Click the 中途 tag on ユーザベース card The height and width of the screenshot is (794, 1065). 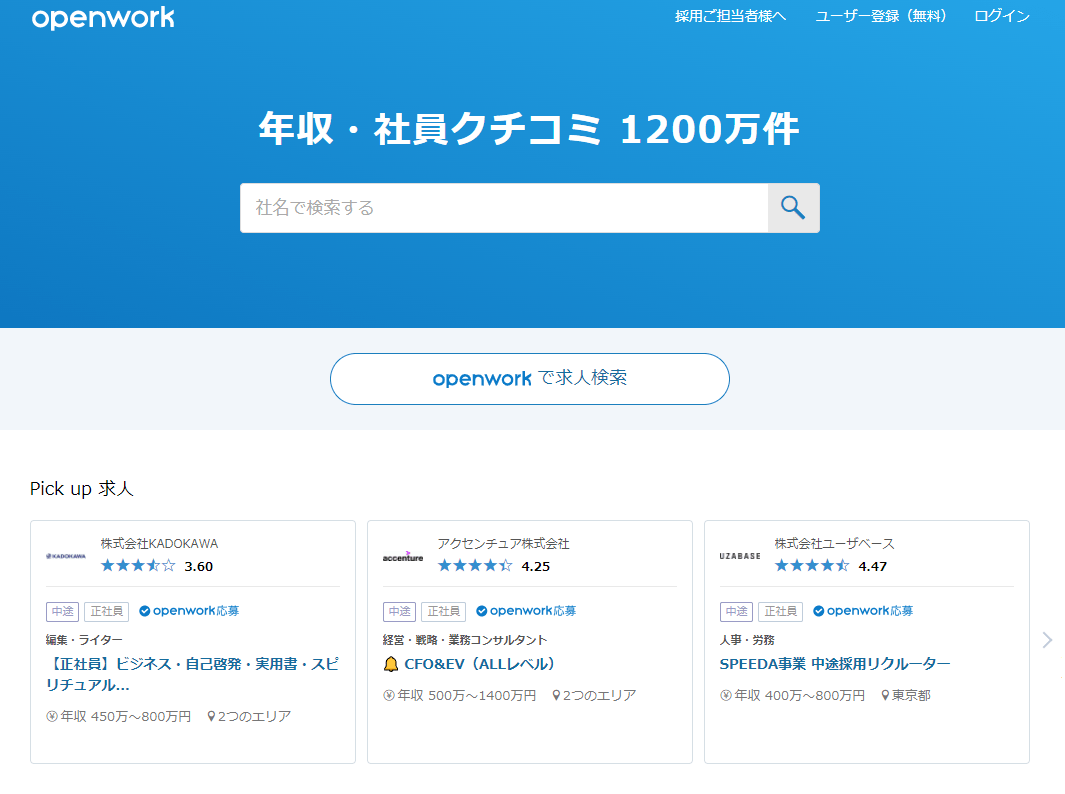(x=736, y=611)
